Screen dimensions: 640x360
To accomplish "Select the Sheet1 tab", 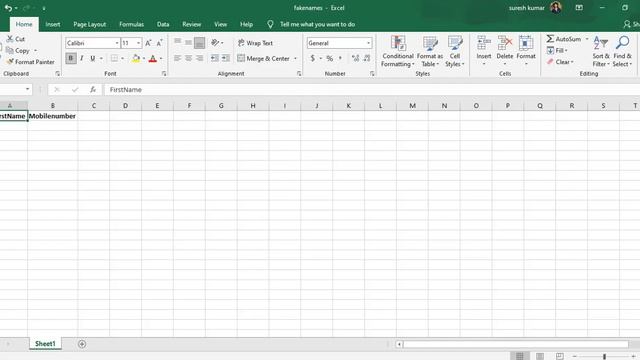I will click(45, 344).
